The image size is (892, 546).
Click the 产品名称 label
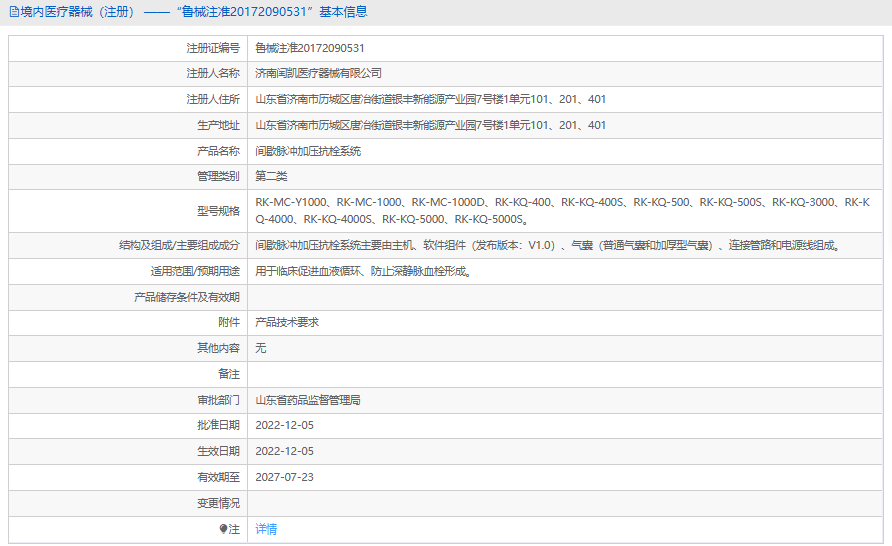[x=218, y=151]
